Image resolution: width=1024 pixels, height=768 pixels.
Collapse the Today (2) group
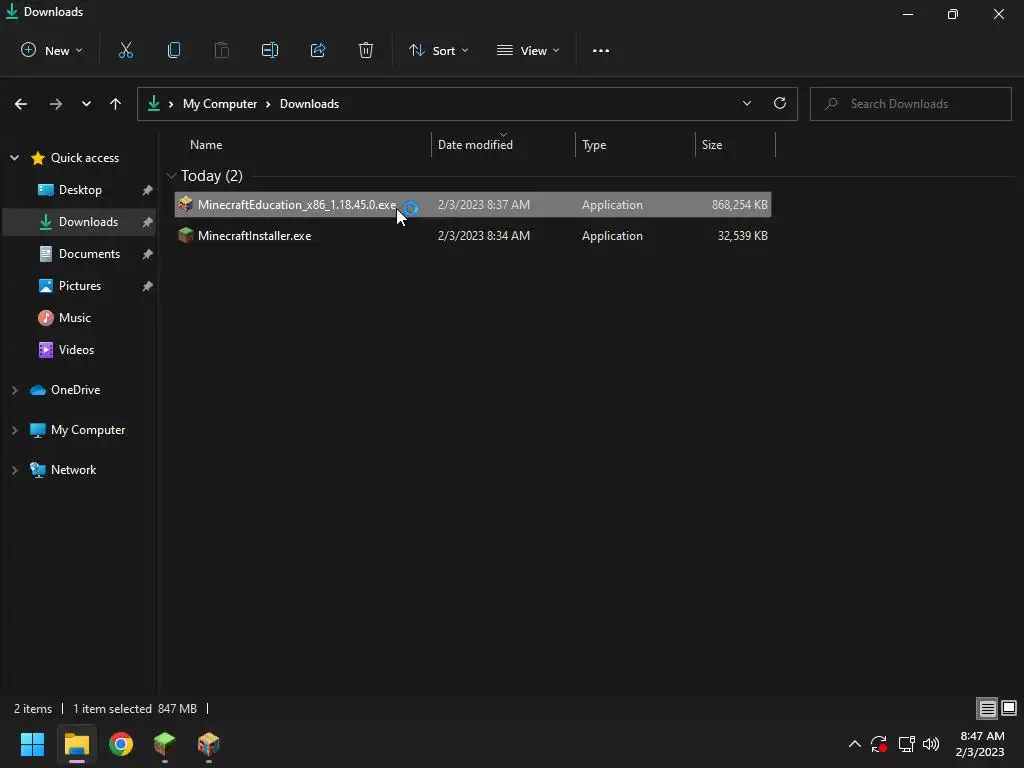172,176
